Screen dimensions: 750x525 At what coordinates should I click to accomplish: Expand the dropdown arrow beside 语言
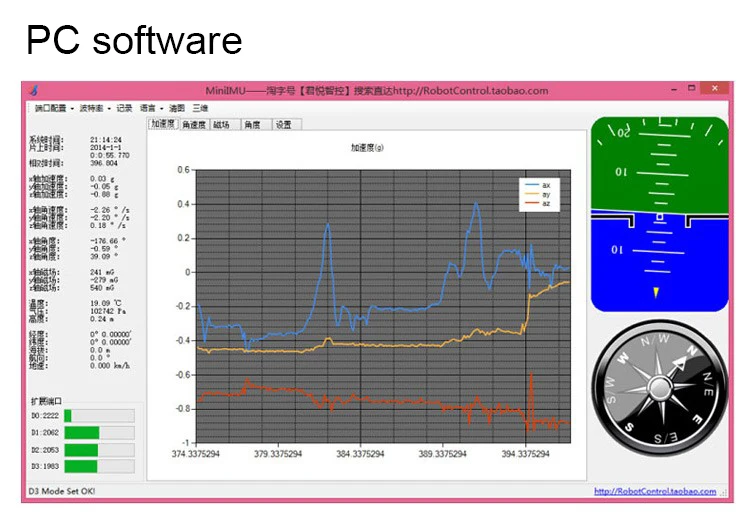(162, 109)
